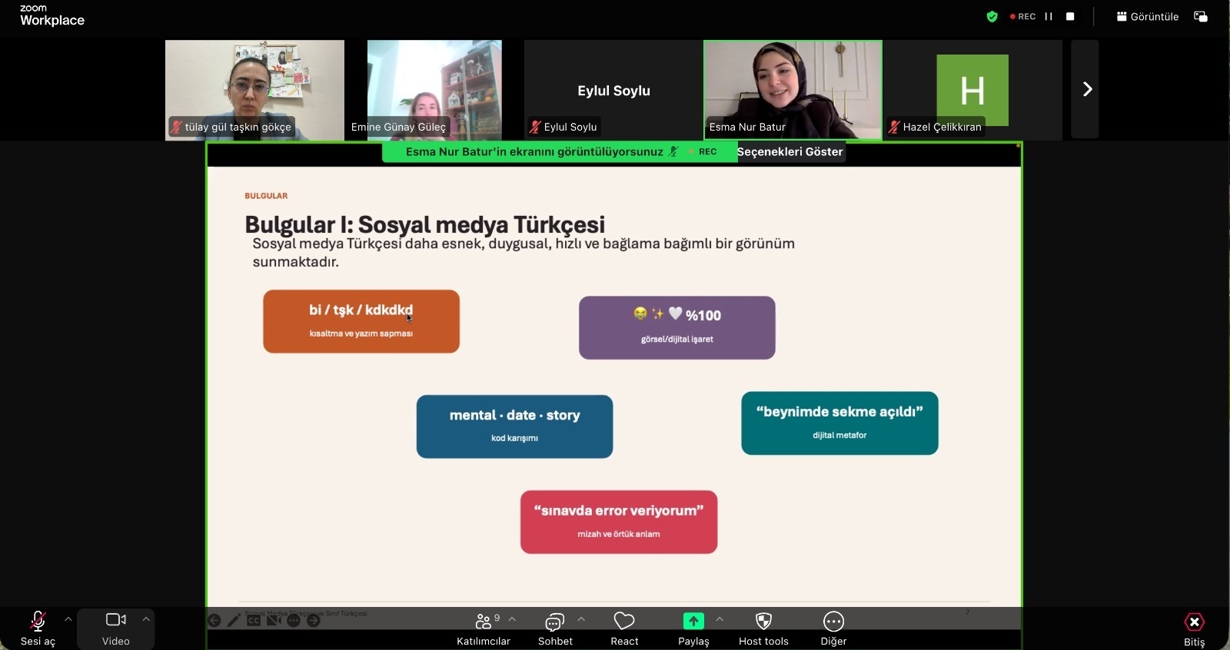Stop the recording
1230x650 pixels.
1070,17
